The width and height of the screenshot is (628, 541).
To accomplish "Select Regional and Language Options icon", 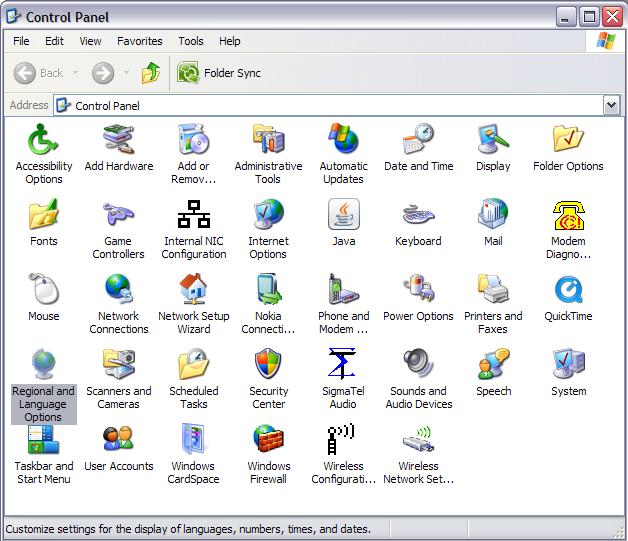I will click(43, 364).
